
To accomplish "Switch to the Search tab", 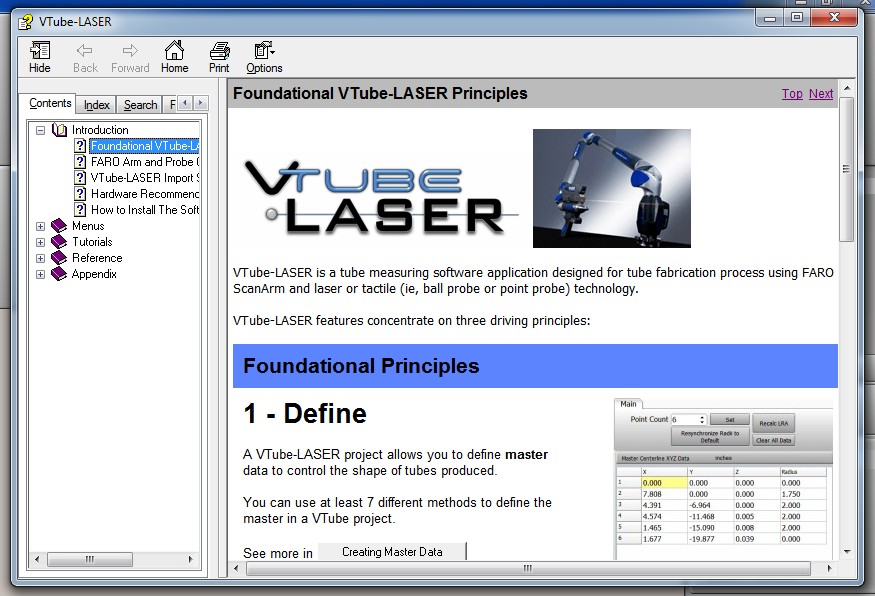I will [x=140, y=105].
